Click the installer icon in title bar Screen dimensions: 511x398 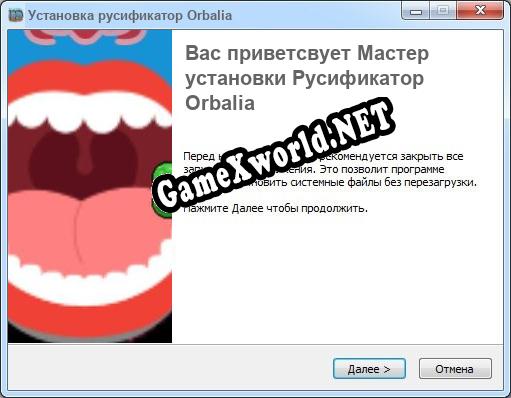click(16, 15)
